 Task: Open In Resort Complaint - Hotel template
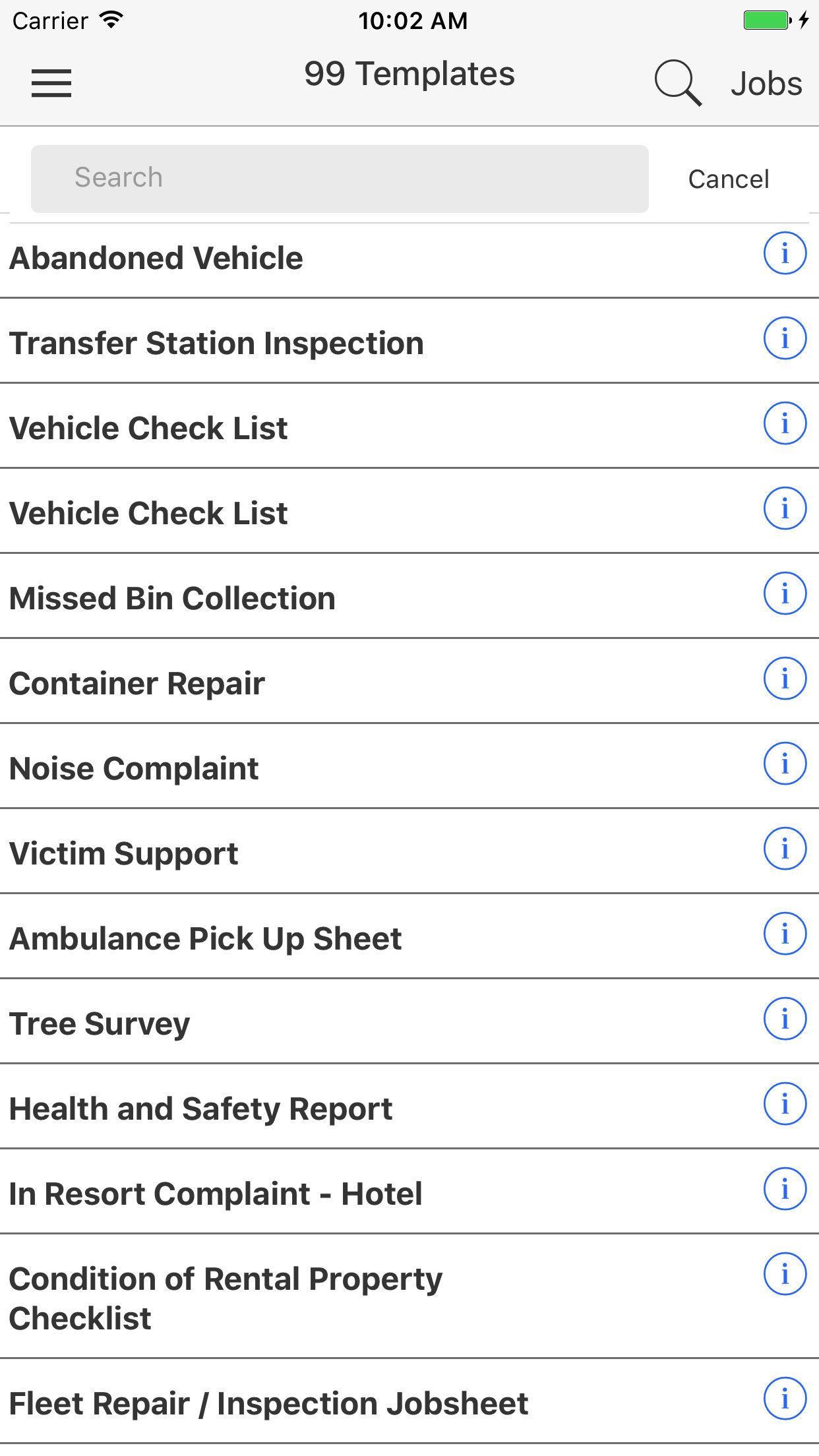click(x=216, y=1194)
